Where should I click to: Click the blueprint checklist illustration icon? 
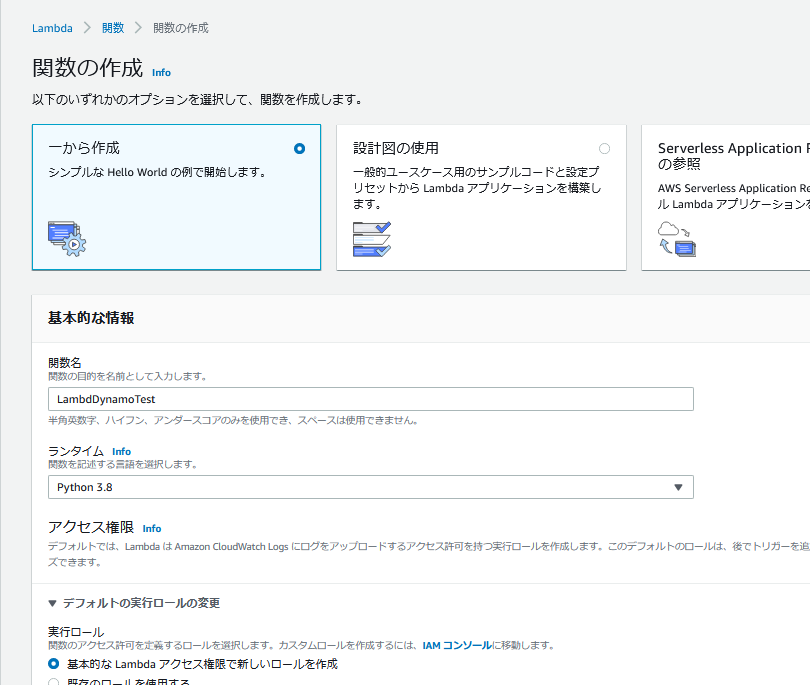(x=372, y=239)
